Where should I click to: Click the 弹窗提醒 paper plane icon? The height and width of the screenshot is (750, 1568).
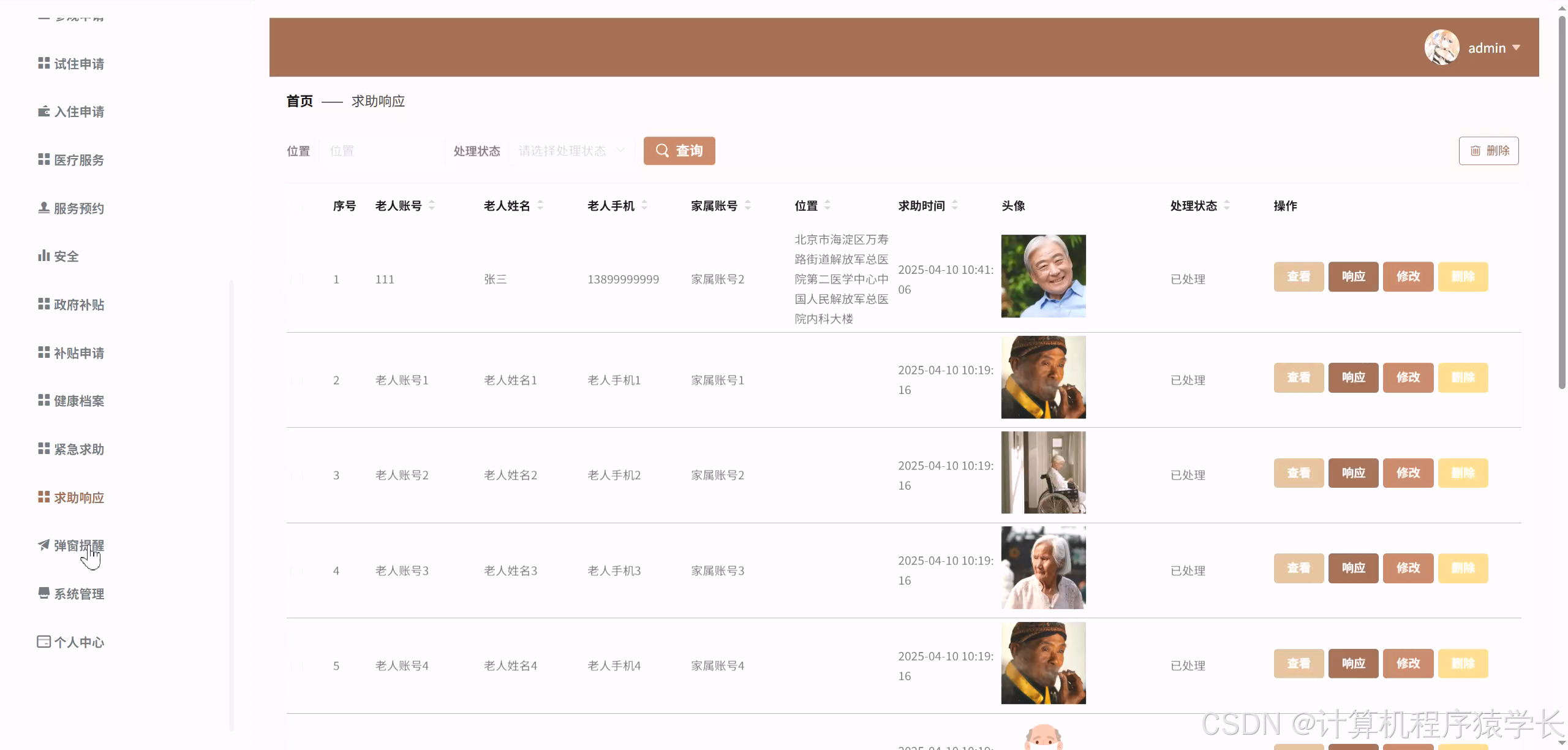point(43,545)
